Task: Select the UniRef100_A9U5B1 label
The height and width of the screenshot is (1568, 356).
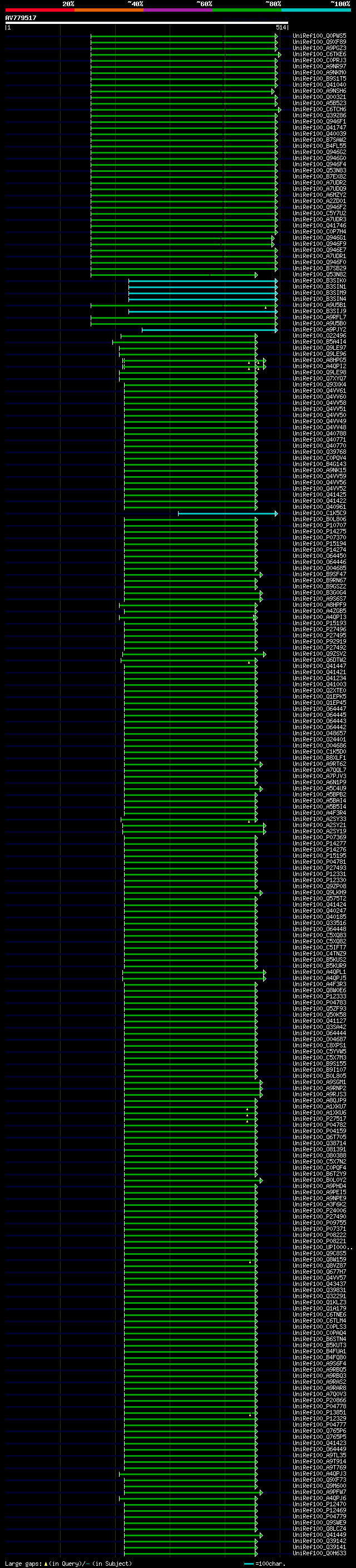Action: tap(319, 305)
